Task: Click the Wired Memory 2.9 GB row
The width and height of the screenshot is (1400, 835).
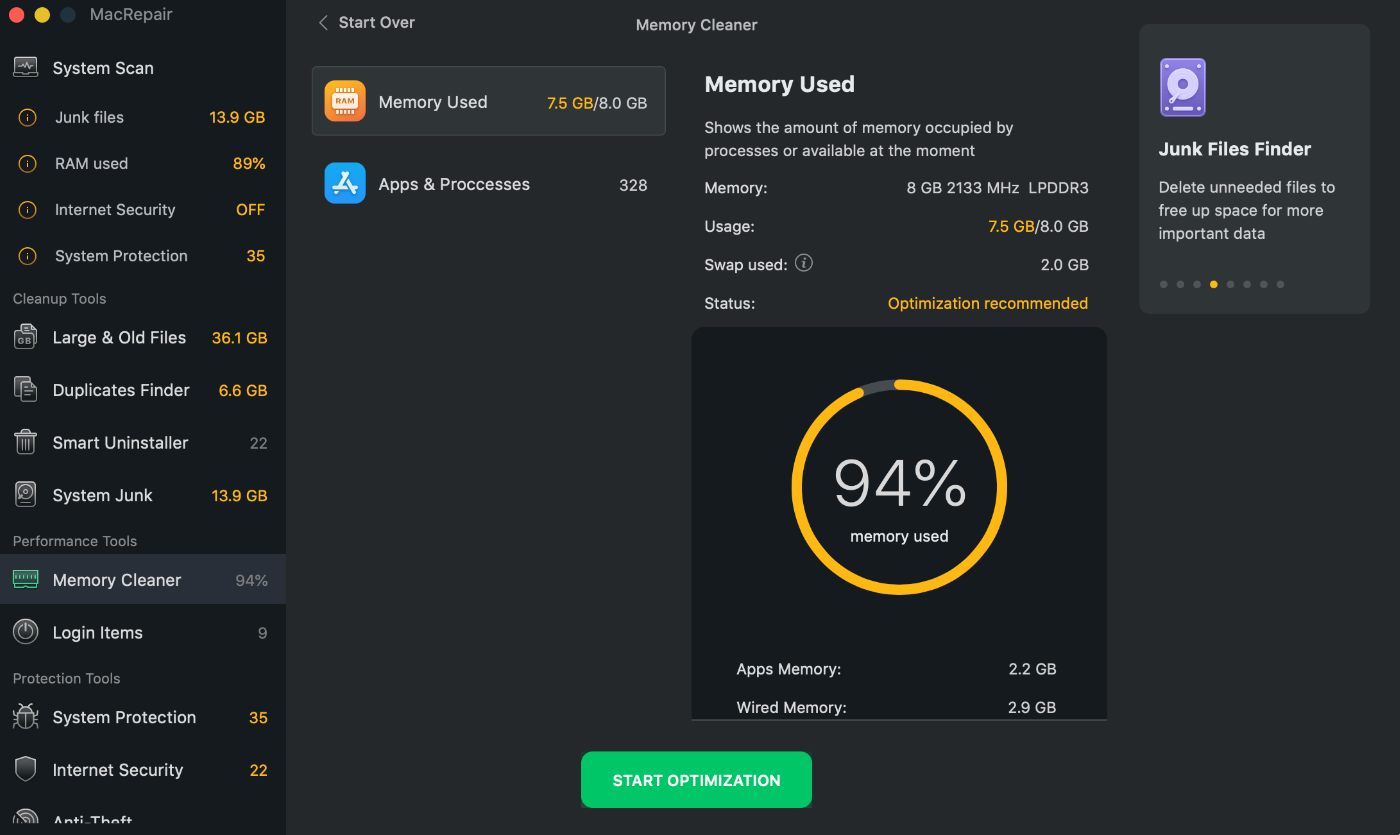Action: pos(898,707)
